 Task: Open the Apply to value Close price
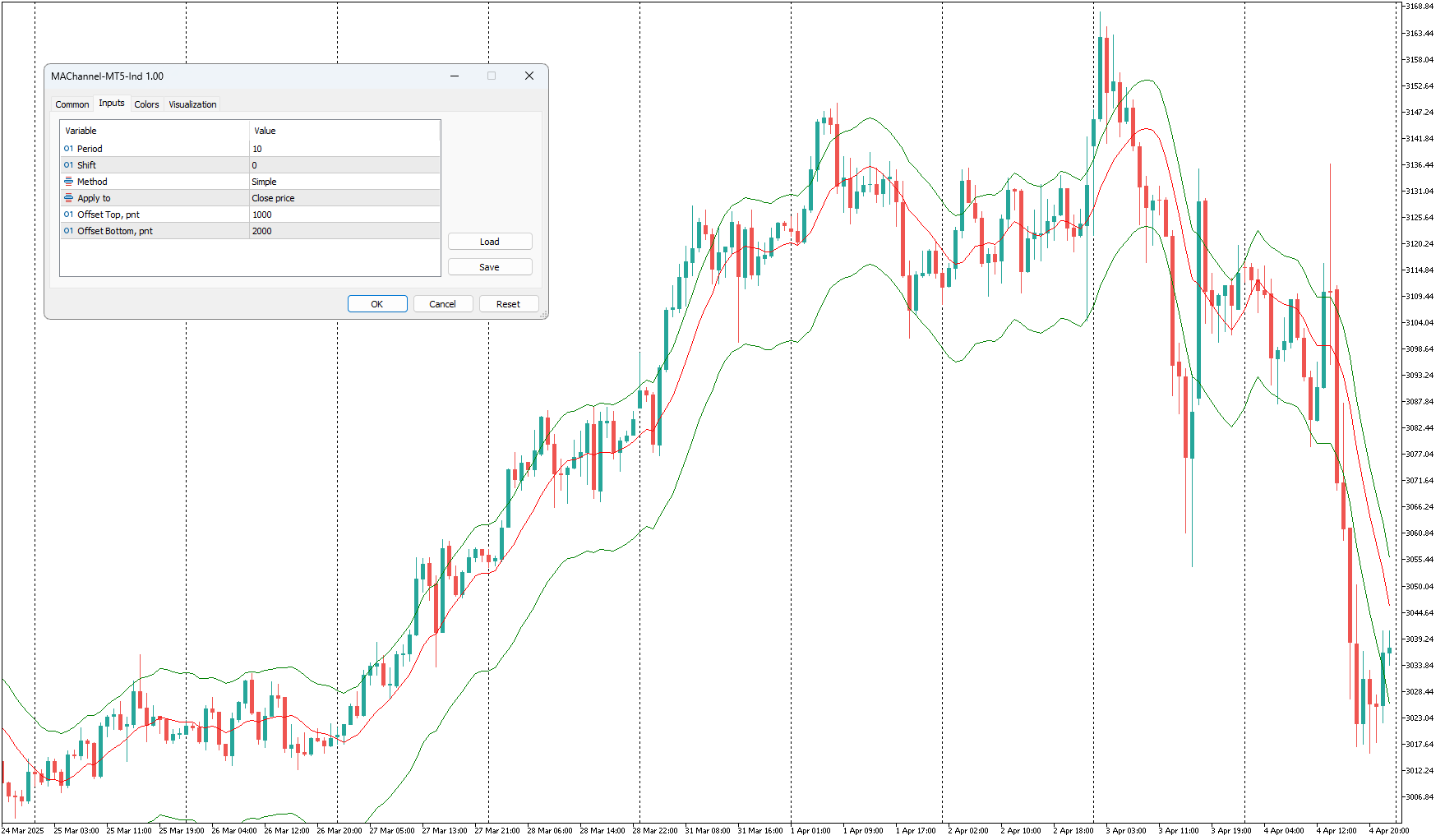(344, 198)
